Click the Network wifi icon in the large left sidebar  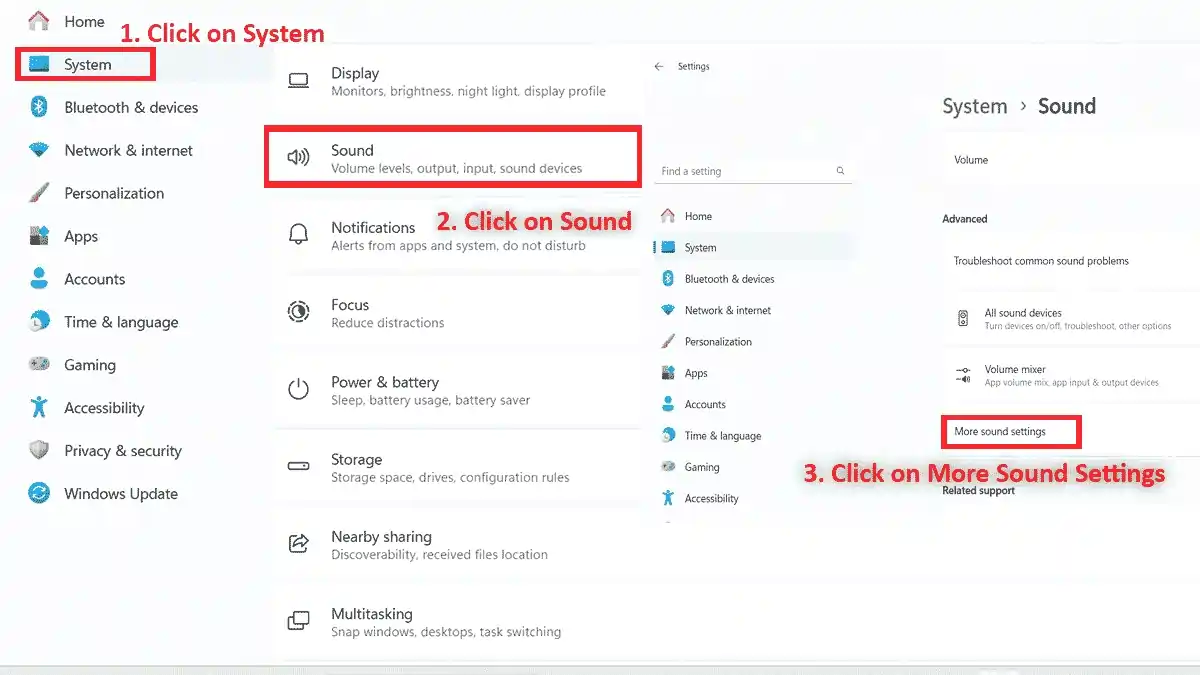tap(39, 150)
